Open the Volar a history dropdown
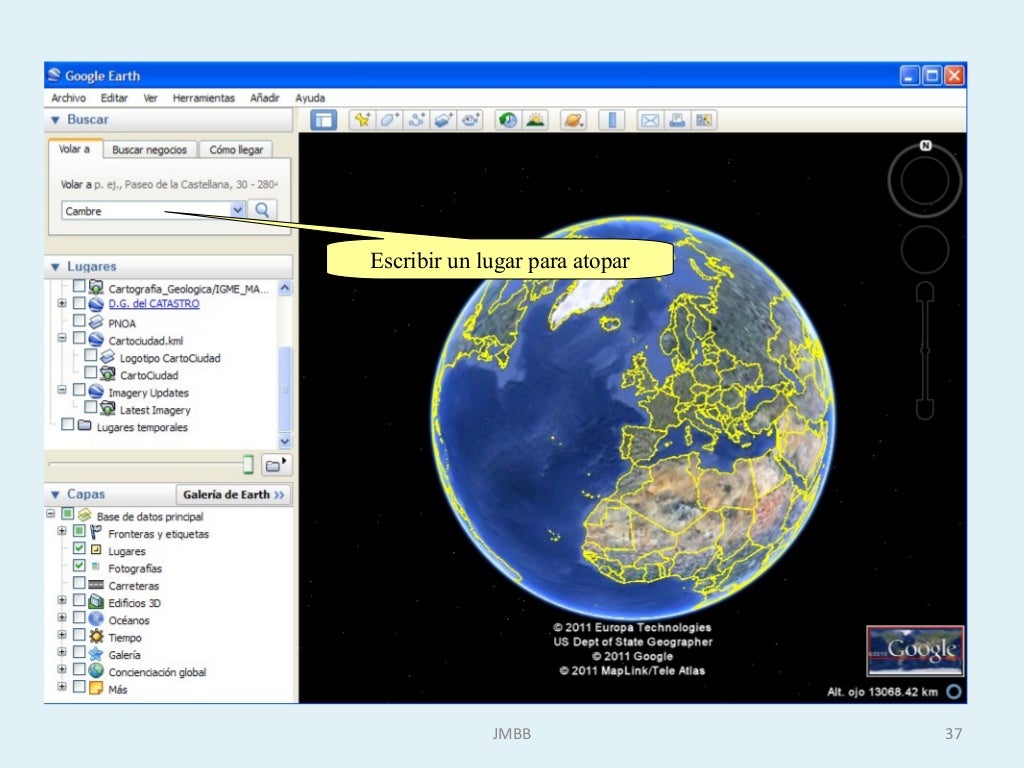Screen dimensions: 1024x768 tap(237, 210)
